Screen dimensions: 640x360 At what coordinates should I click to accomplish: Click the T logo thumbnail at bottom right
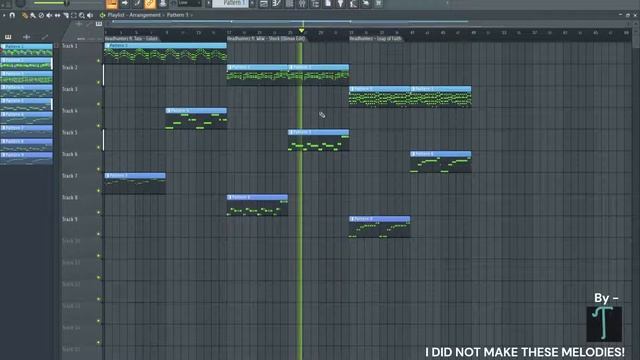point(604,324)
